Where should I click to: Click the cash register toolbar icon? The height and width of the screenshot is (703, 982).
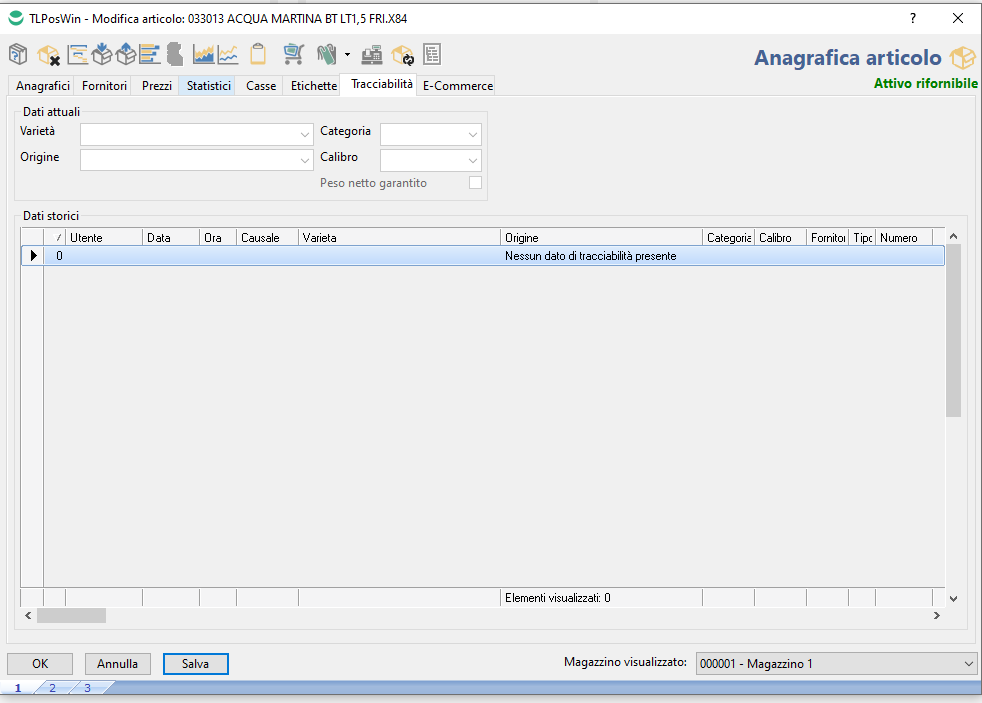point(372,54)
